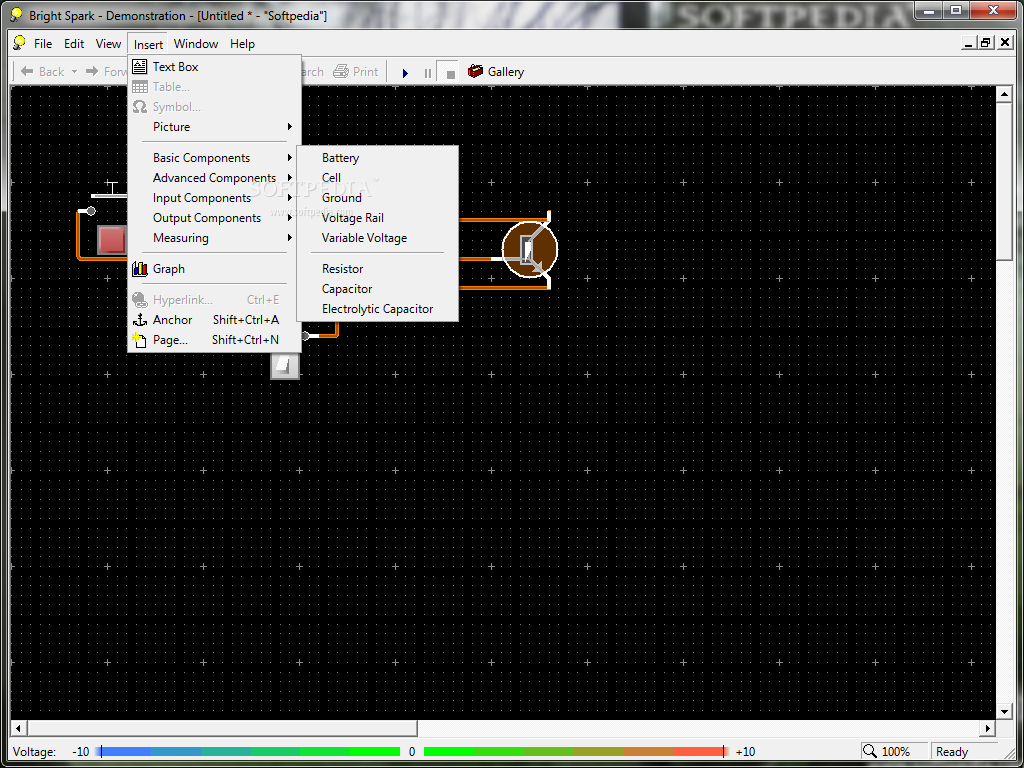
Task: Start the simulation with the play button
Action: click(x=405, y=72)
